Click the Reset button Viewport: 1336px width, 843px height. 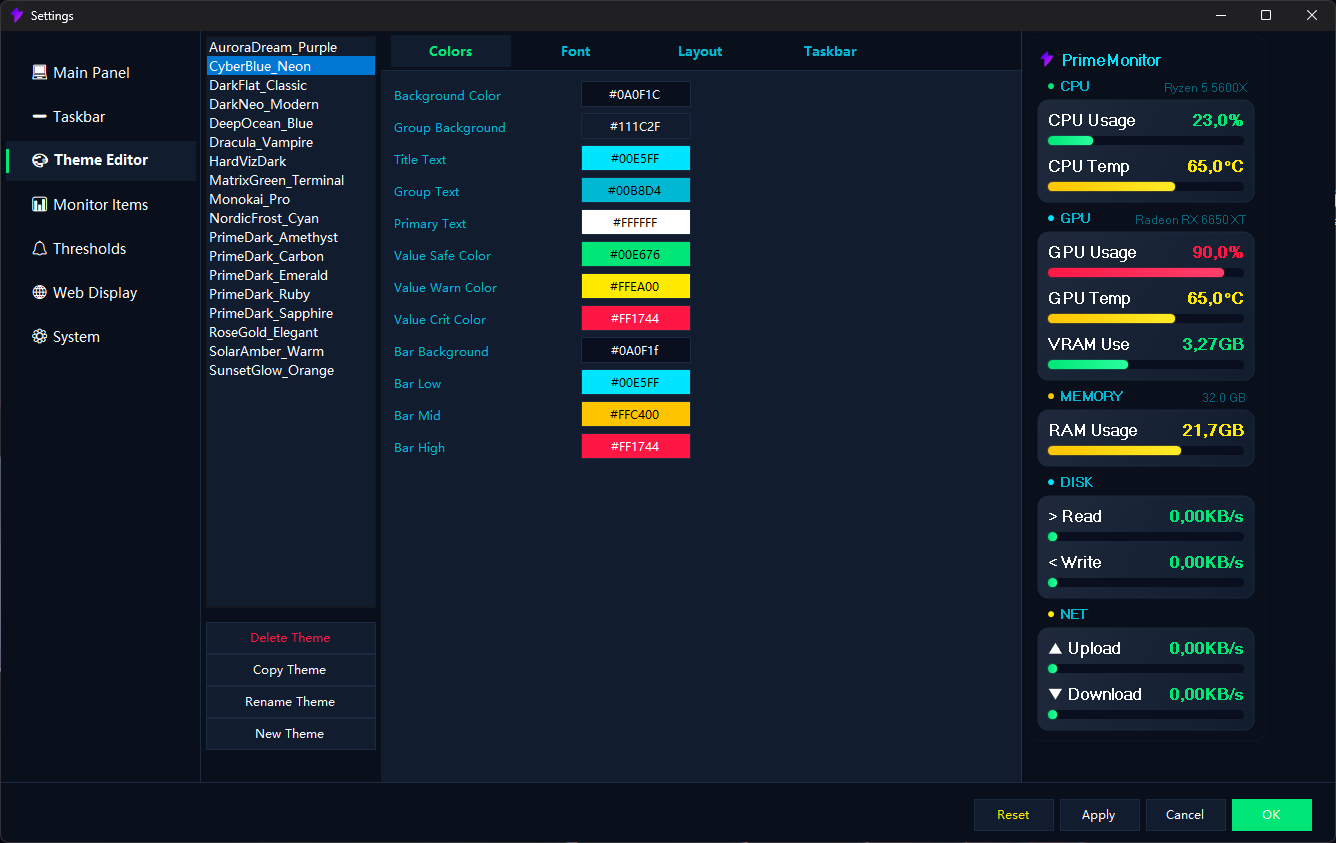coord(1013,814)
